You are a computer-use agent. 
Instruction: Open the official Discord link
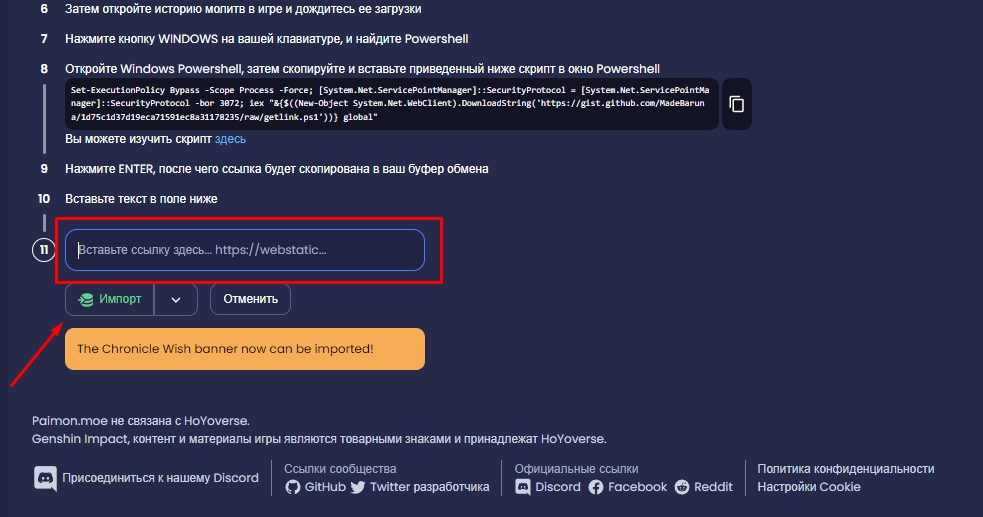click(548, 487)
